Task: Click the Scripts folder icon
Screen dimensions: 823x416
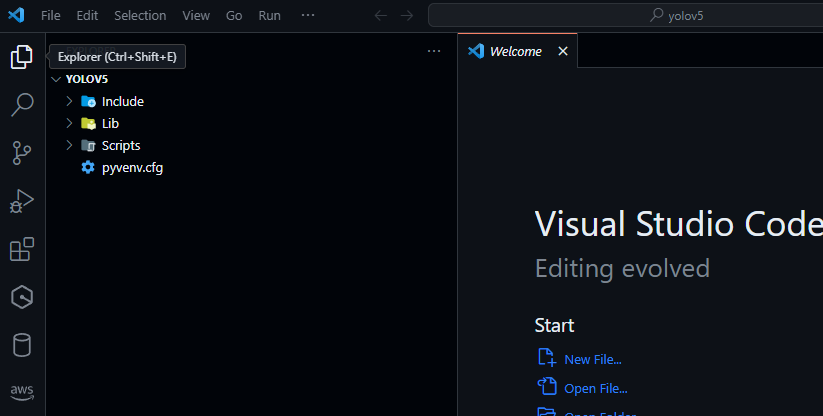Action: tap(88, 145)
